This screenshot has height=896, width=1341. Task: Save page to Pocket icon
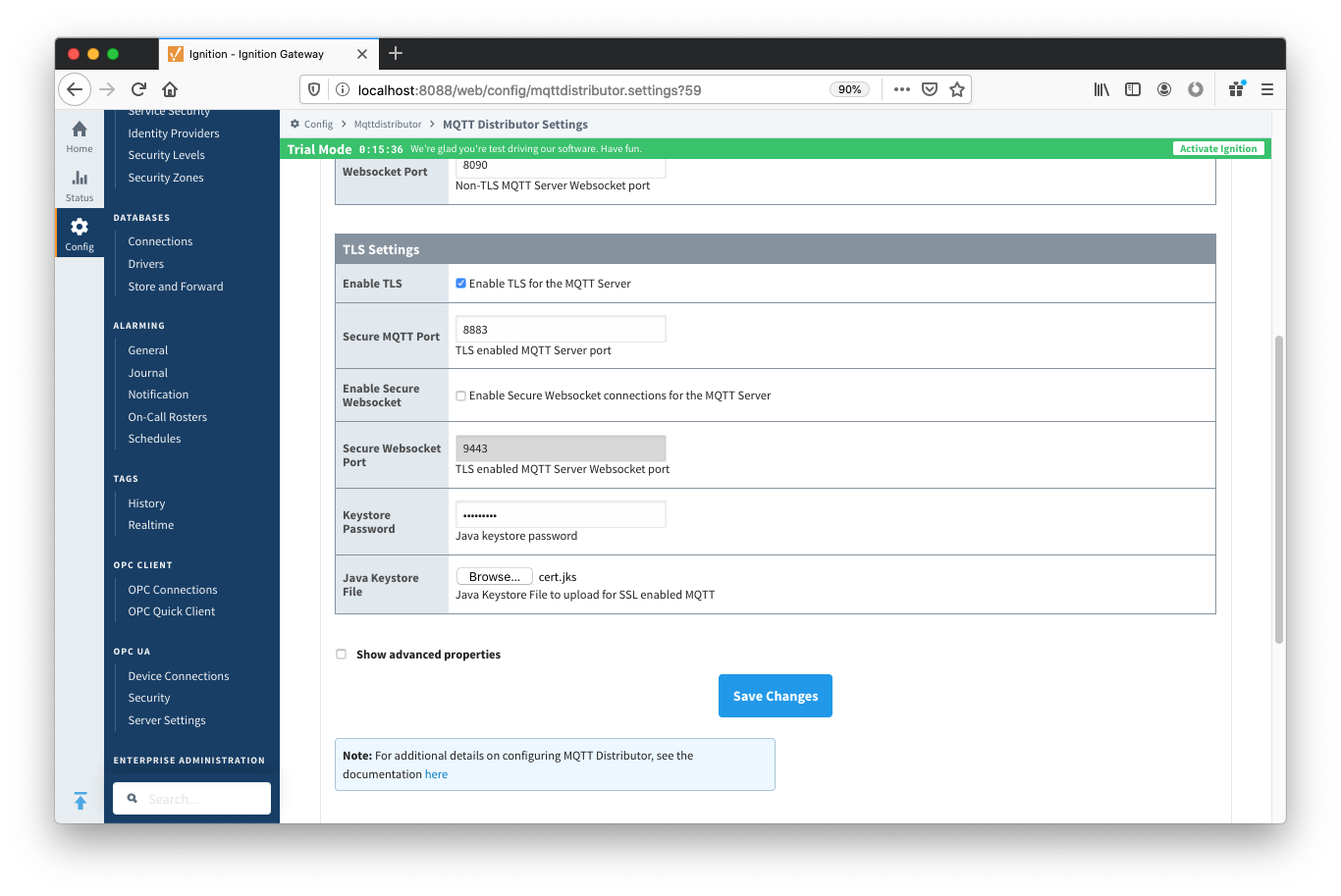pos(930,89)
